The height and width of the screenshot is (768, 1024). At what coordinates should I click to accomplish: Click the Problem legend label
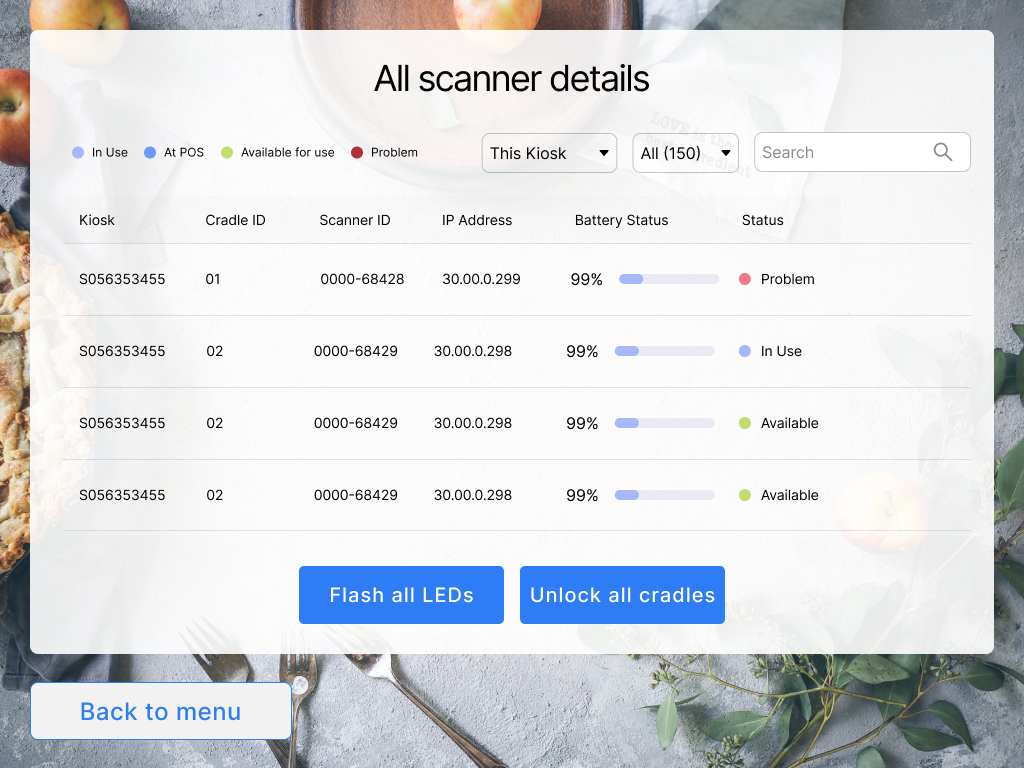tap(394, 152)
